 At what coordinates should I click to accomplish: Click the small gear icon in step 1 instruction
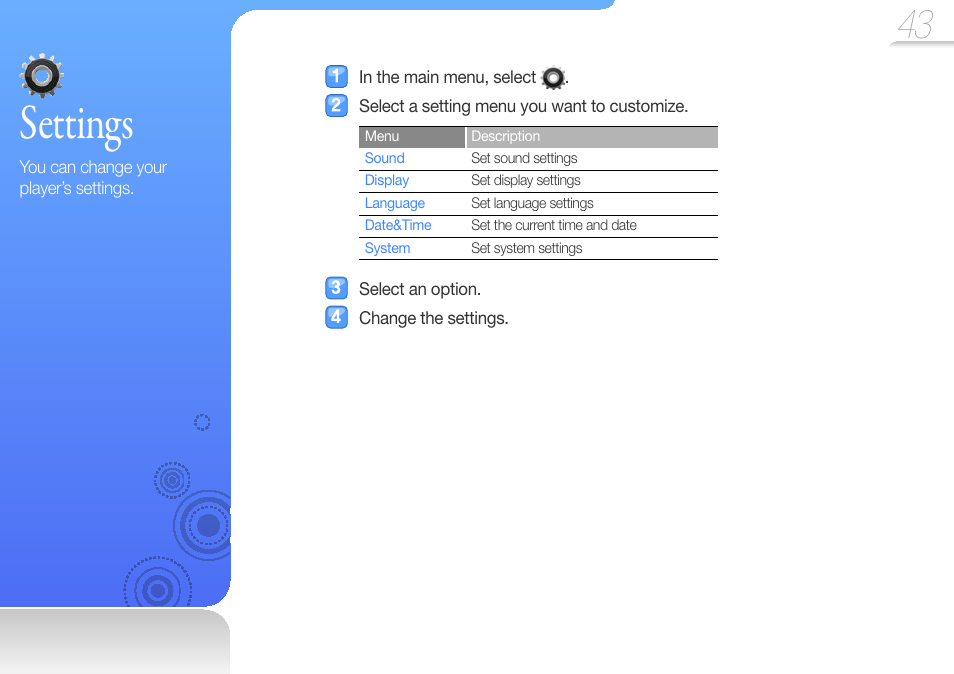tap(553, 78)
